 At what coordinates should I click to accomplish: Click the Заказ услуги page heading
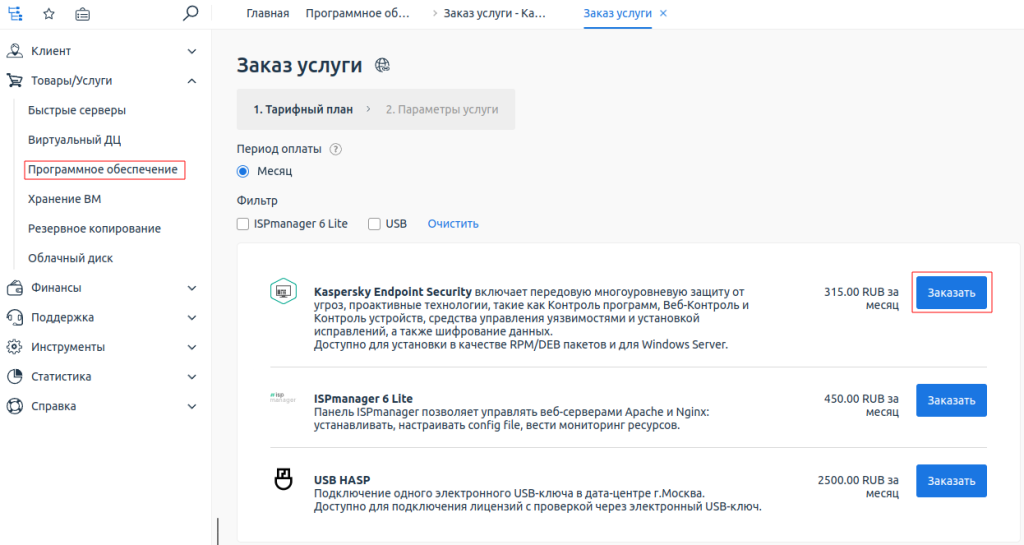pyautogui.click(x=299, y=65)
